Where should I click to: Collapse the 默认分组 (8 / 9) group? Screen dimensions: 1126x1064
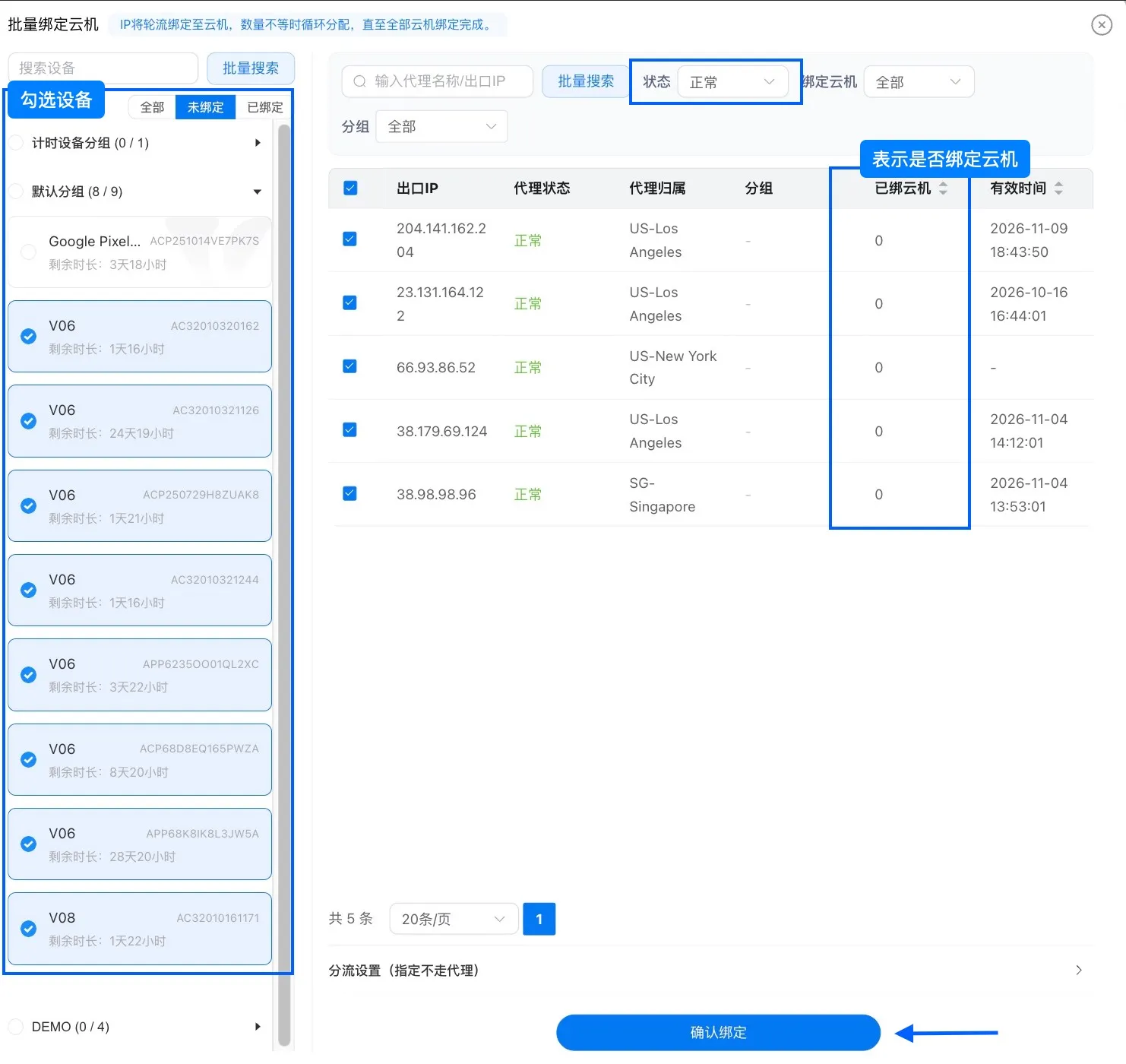click(x=258, y=192)
